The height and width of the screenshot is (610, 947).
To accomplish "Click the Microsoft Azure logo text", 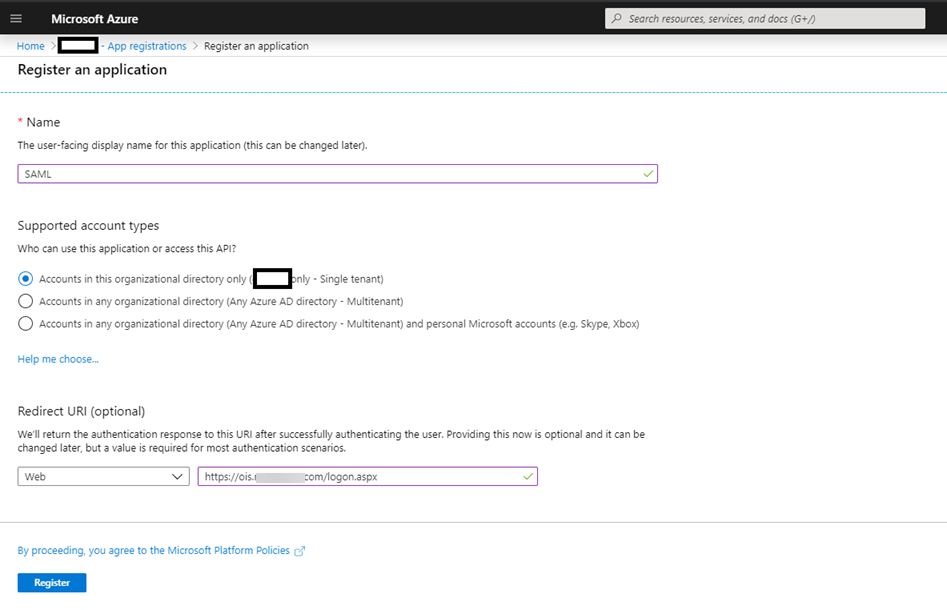I will click(94, 19).
